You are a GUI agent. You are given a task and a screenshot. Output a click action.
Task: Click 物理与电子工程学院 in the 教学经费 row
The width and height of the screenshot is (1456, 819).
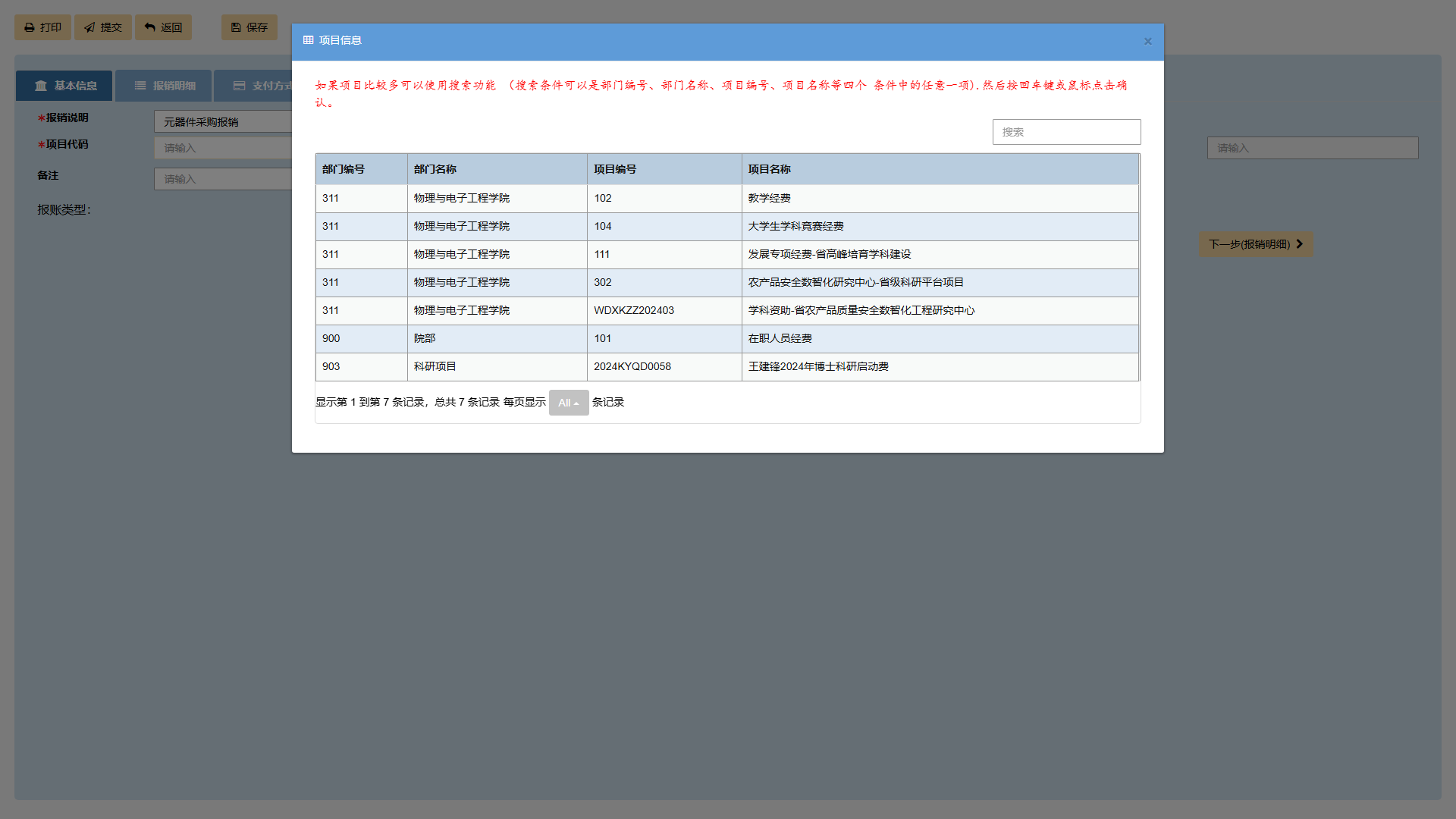[x=462, y=198]
